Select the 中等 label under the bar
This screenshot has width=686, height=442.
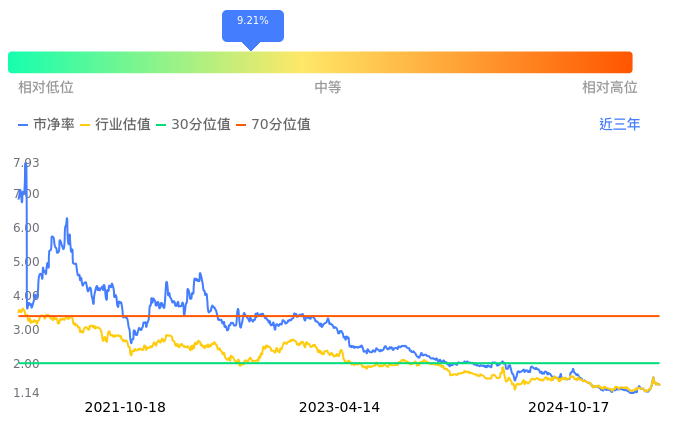point(328,88)
